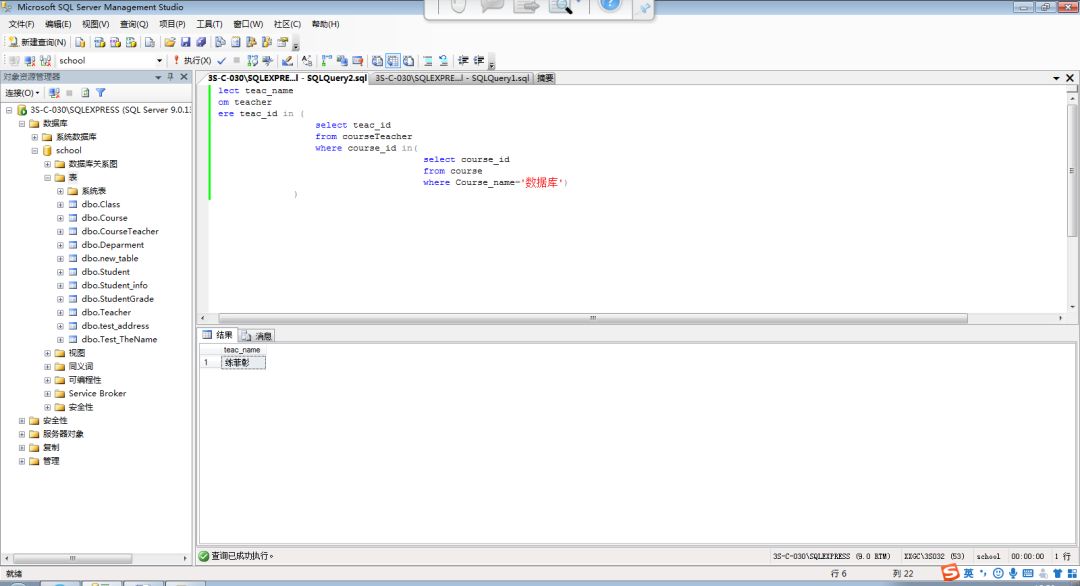Click the Save All icon in toolbar
This screenshot has height=586, width=1080.
[201, 42]
